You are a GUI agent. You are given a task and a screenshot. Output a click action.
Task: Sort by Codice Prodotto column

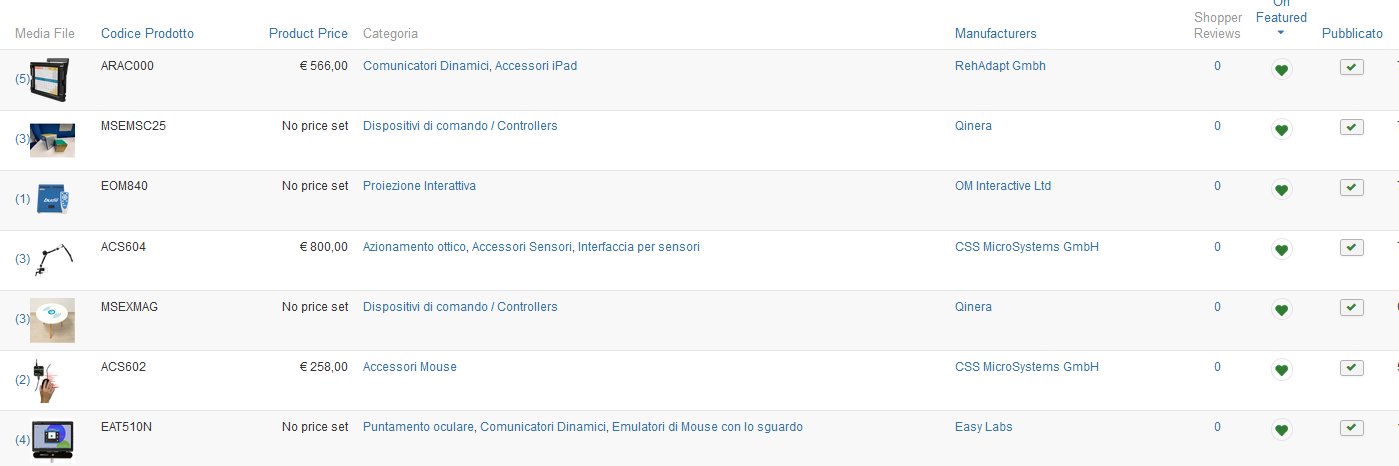[147, 34]
